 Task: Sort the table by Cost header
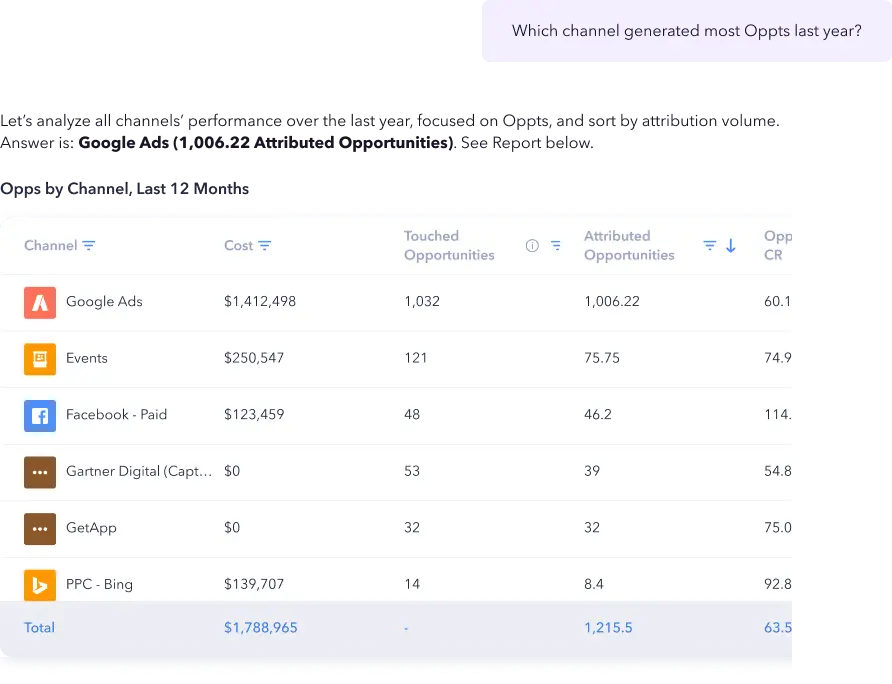pyautogui.click(x=240, y=244)
